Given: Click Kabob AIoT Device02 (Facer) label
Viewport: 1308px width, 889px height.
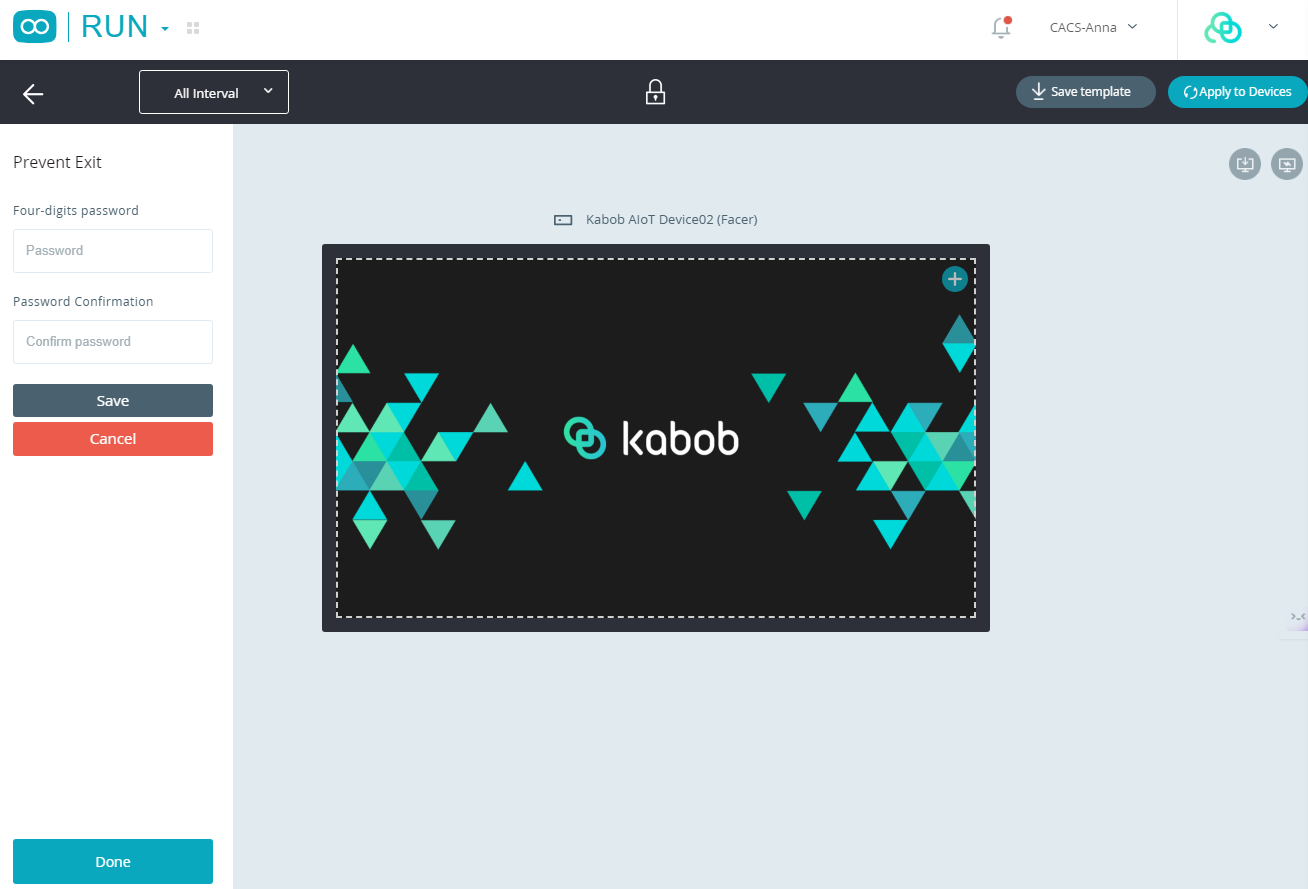Looking at the screenshot, I should 672,219.
